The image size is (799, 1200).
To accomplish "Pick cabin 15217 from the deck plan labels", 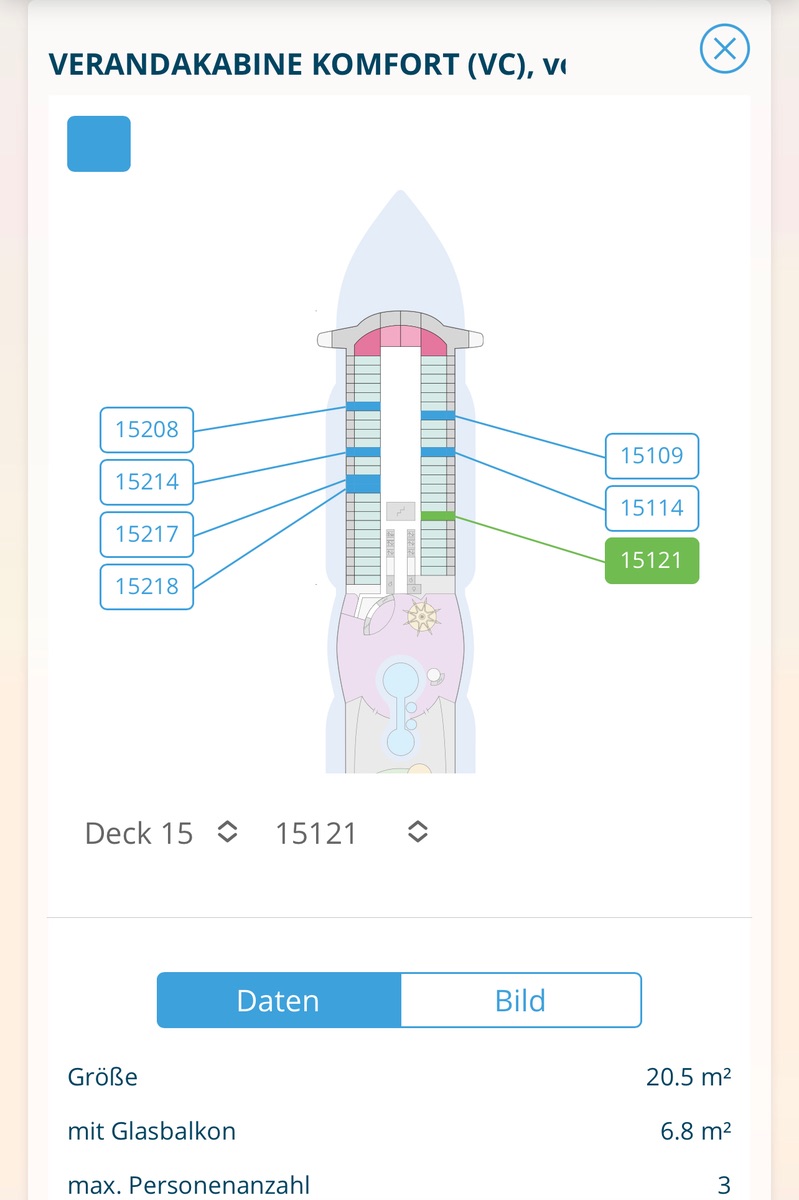I will tap(147, 534).
